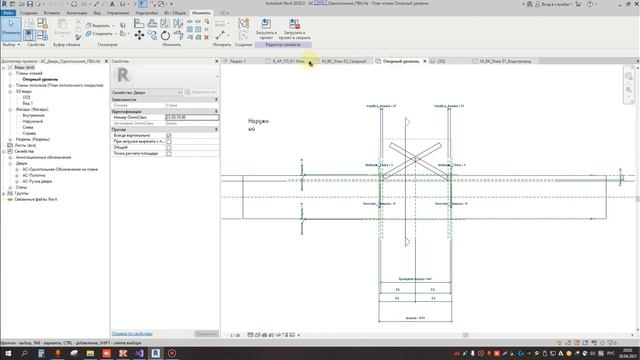
Task: Expand the АС-Полотно family node
Action: tap(17, 176)
